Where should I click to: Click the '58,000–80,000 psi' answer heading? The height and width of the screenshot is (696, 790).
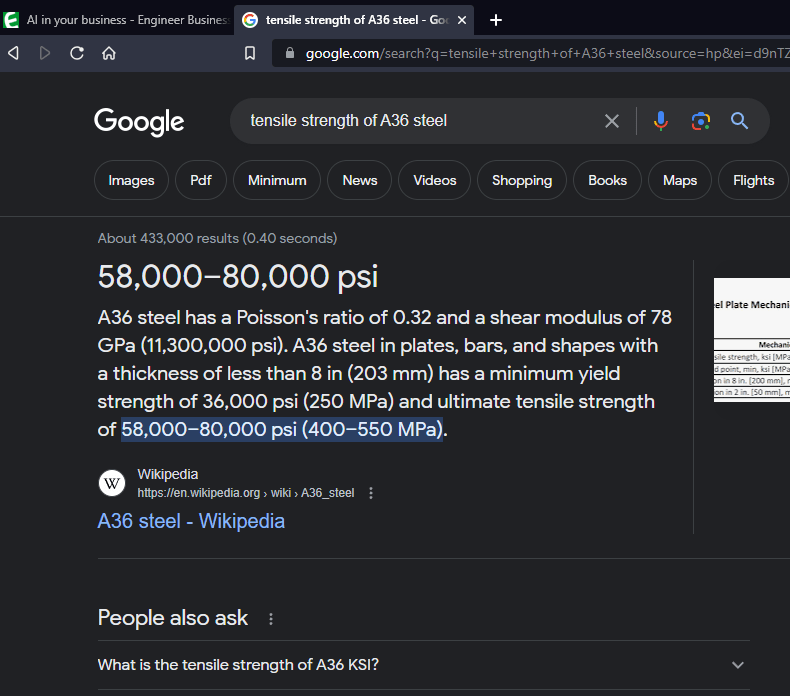[238, 276]
